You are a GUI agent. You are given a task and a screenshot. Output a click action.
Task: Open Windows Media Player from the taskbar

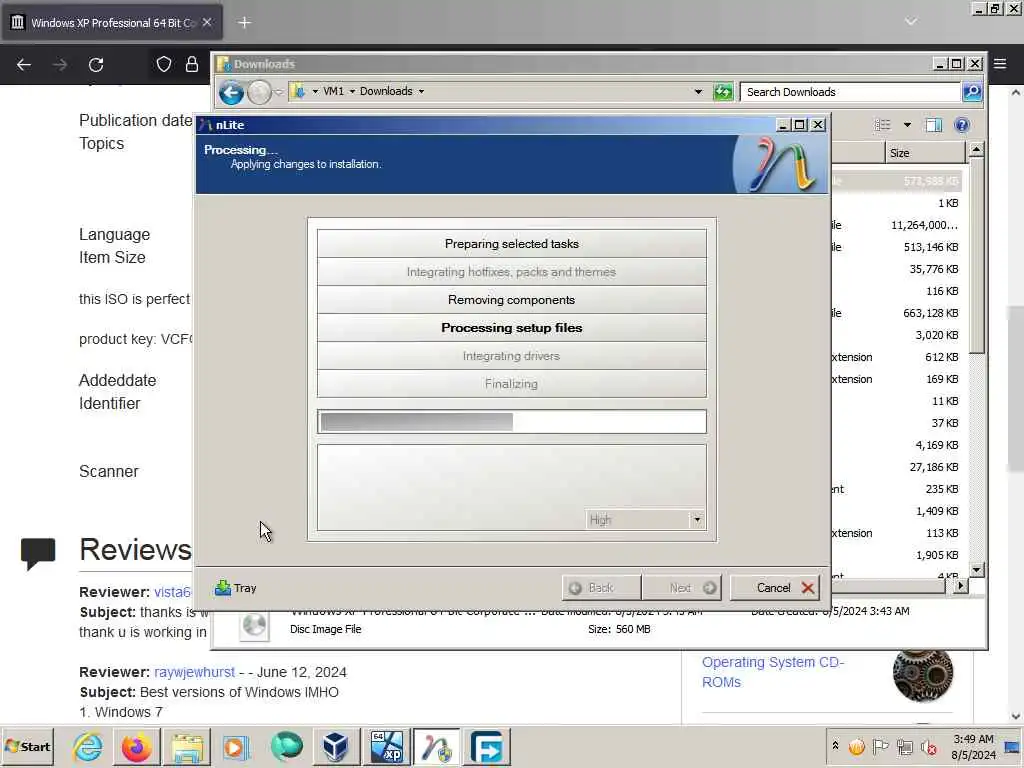click(x=236, y=747)
